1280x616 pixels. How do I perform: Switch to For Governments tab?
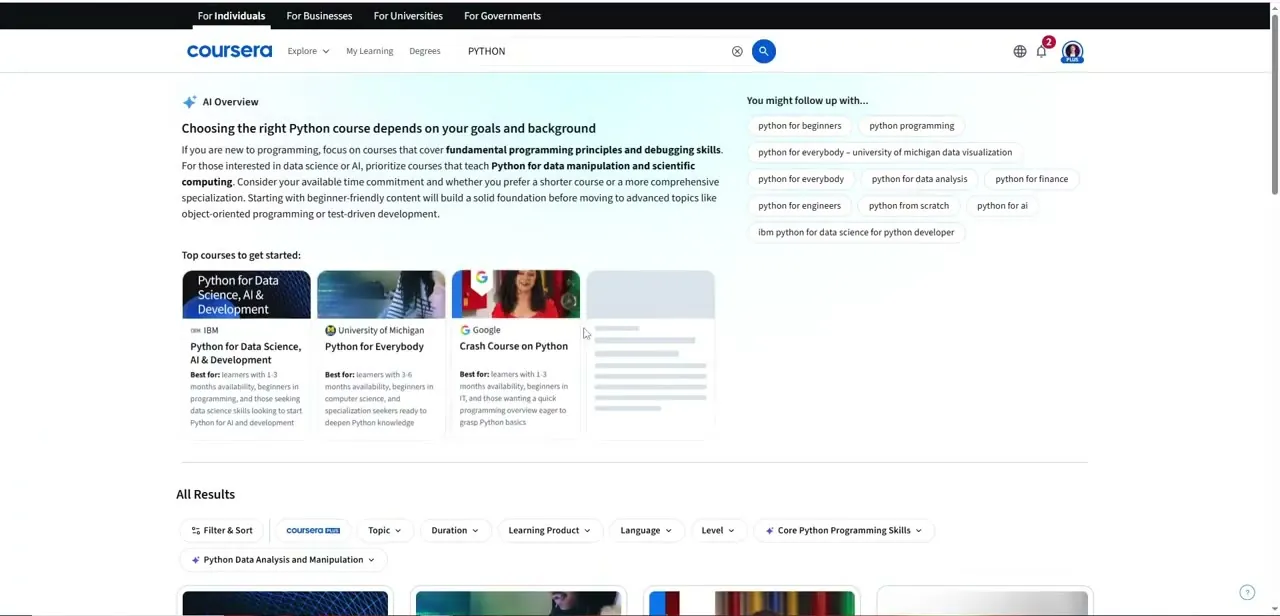pyautogui.click(x=502, y=16)
